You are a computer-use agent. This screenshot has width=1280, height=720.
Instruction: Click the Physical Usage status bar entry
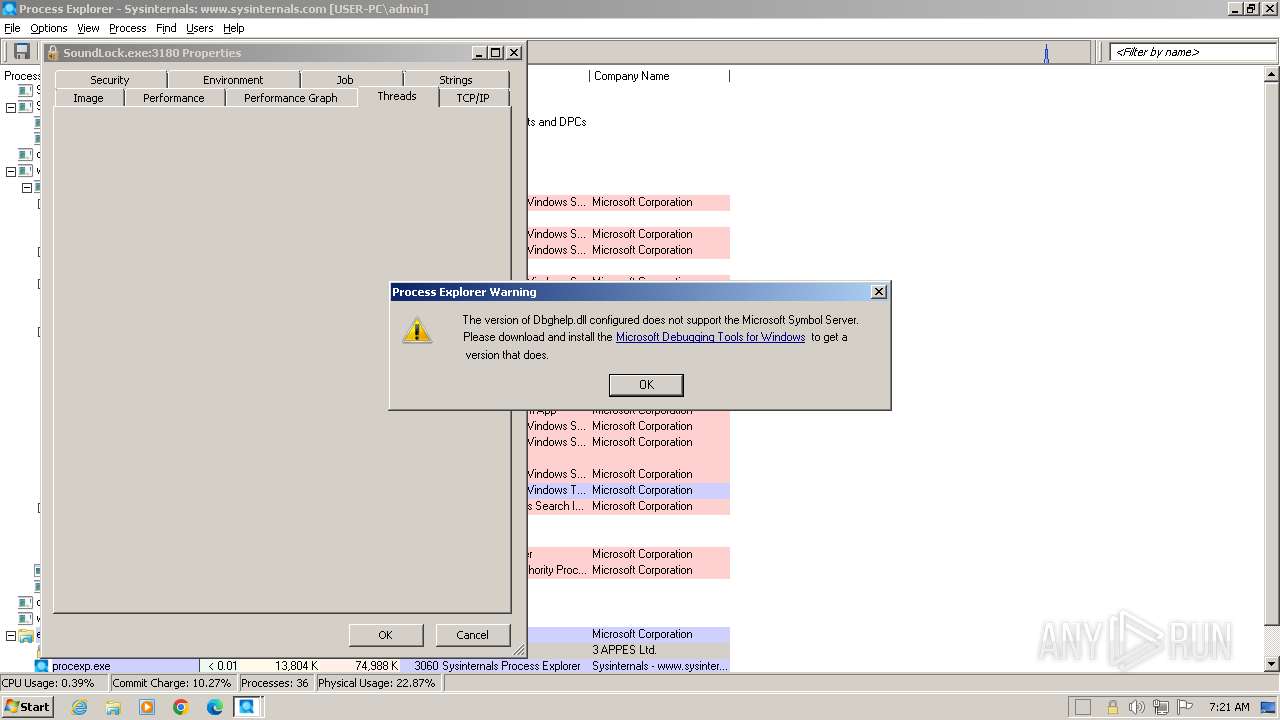[x=377, y=683]
